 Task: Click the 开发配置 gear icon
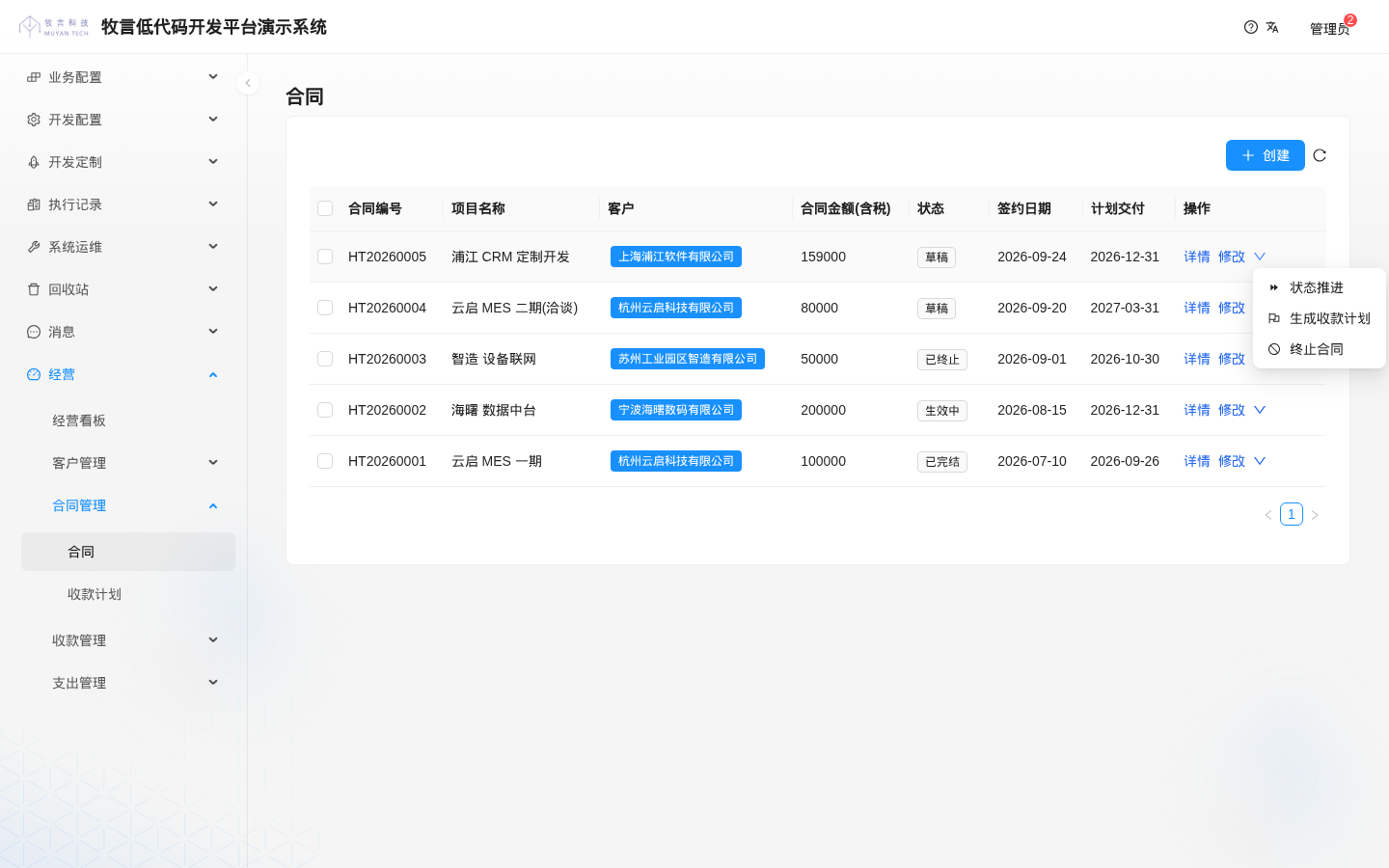34,120
